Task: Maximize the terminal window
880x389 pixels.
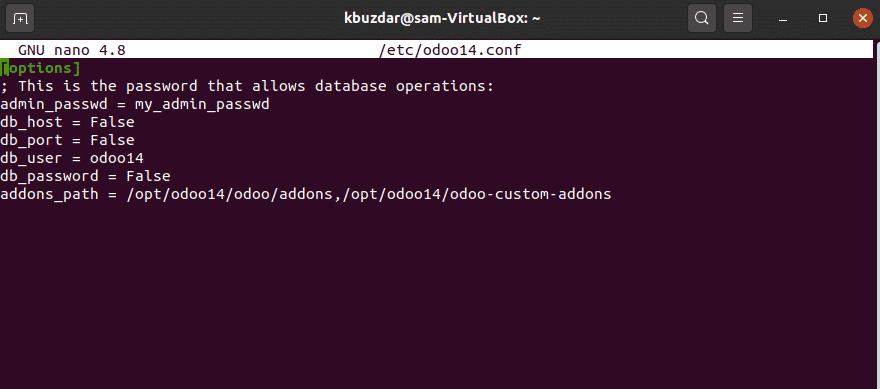Action: pos(823,19)
